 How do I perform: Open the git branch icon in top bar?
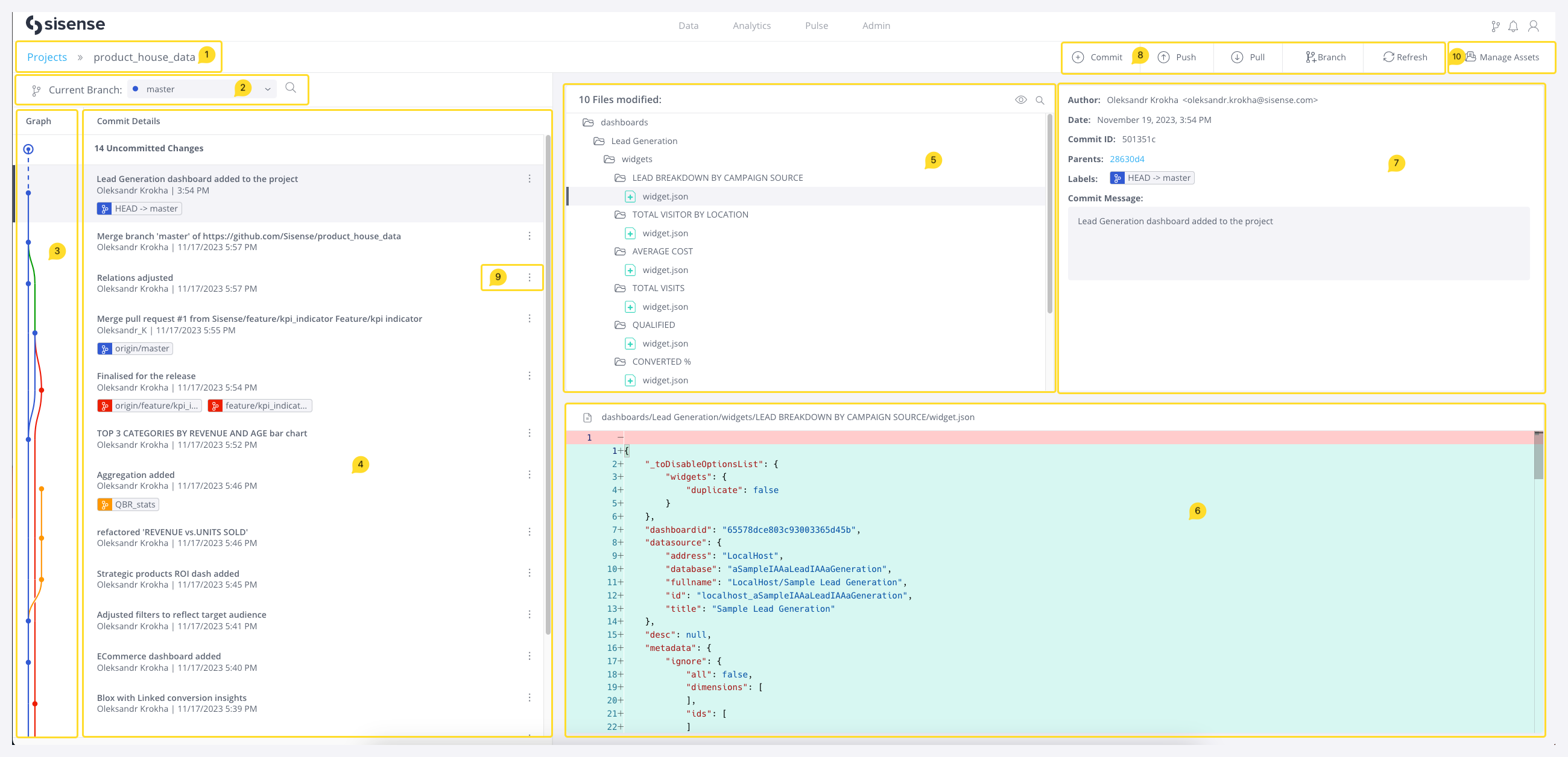click(x=1495, y=26)
